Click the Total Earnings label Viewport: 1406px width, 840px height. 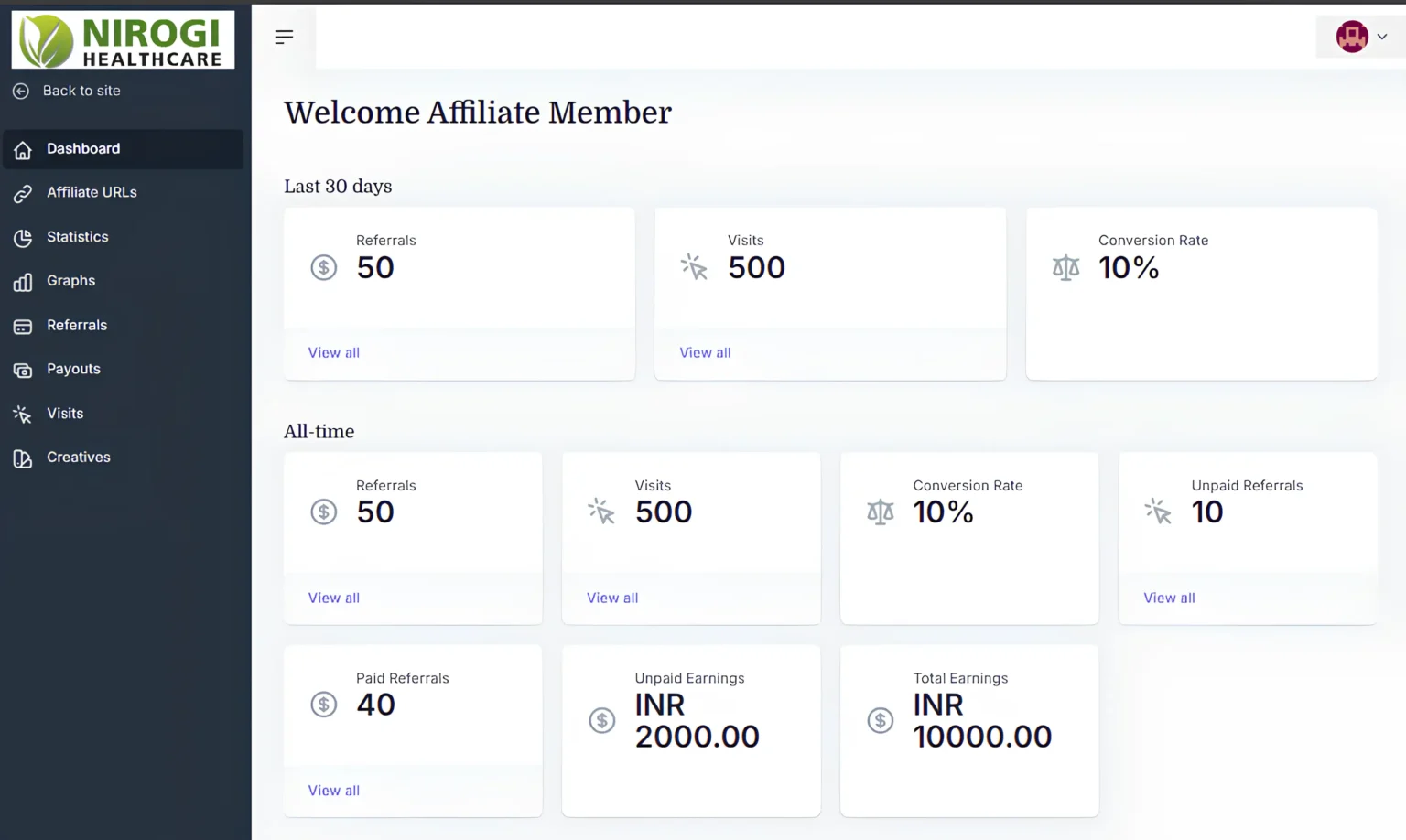(960, 678)
